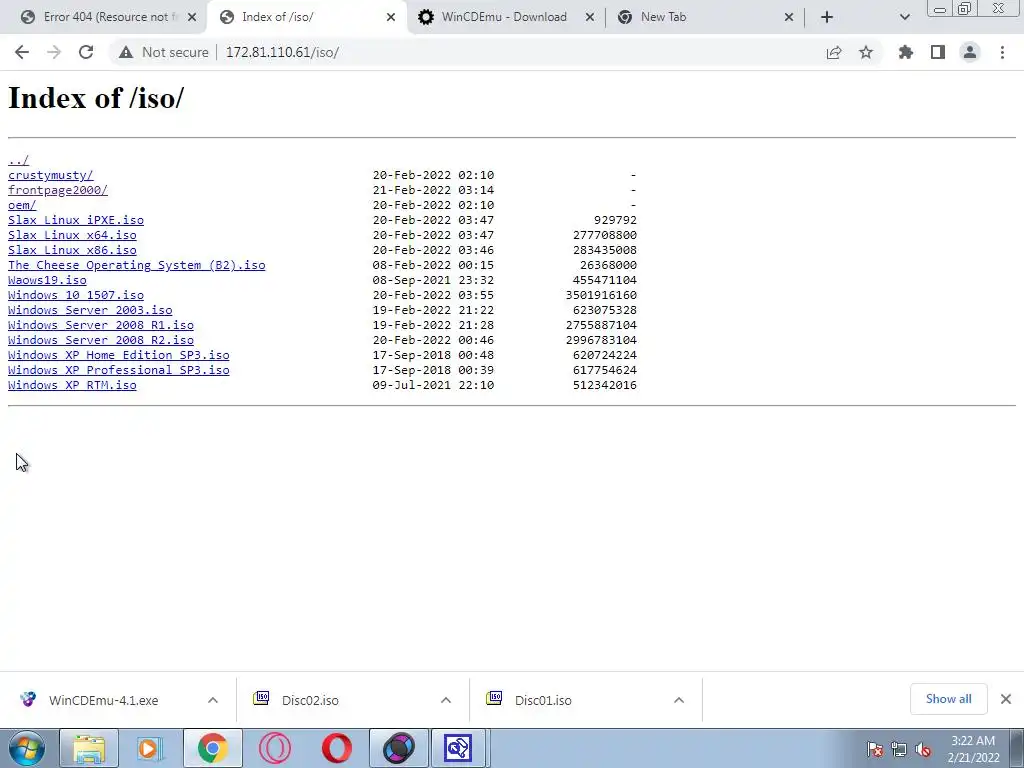
Task: Click the muted volume tray icon
Action: [x=923, y=749]
